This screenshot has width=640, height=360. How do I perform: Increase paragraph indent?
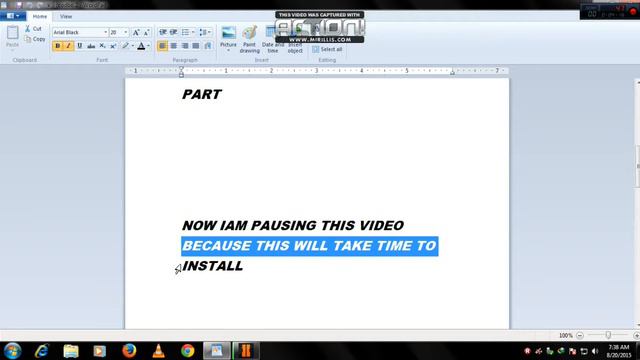coord(173,32)
